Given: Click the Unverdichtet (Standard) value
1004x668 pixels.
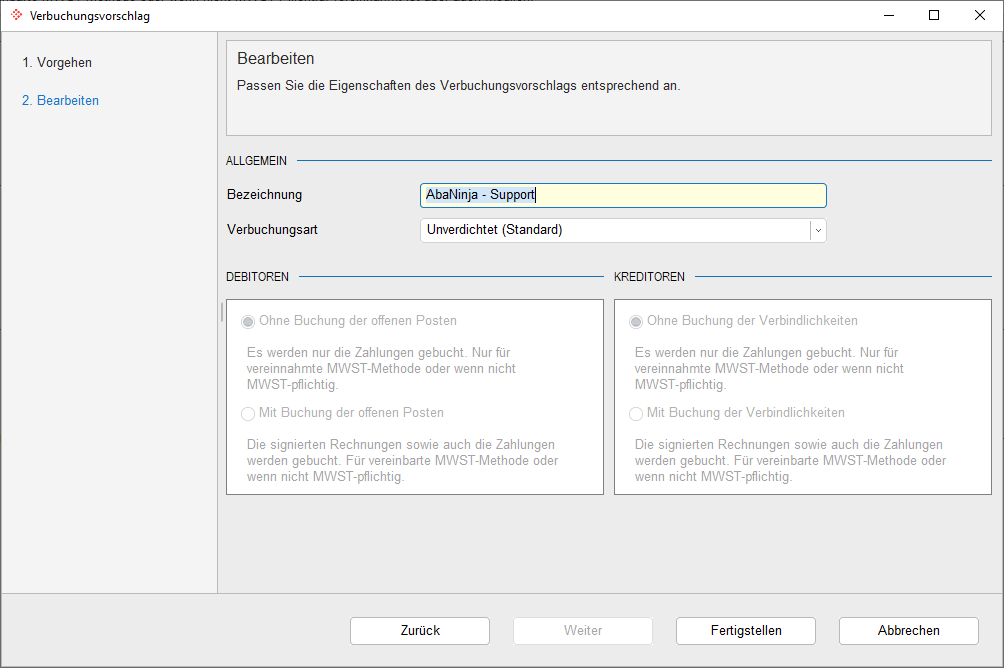Looking at the screenshot, I should [x=494, y=229].
